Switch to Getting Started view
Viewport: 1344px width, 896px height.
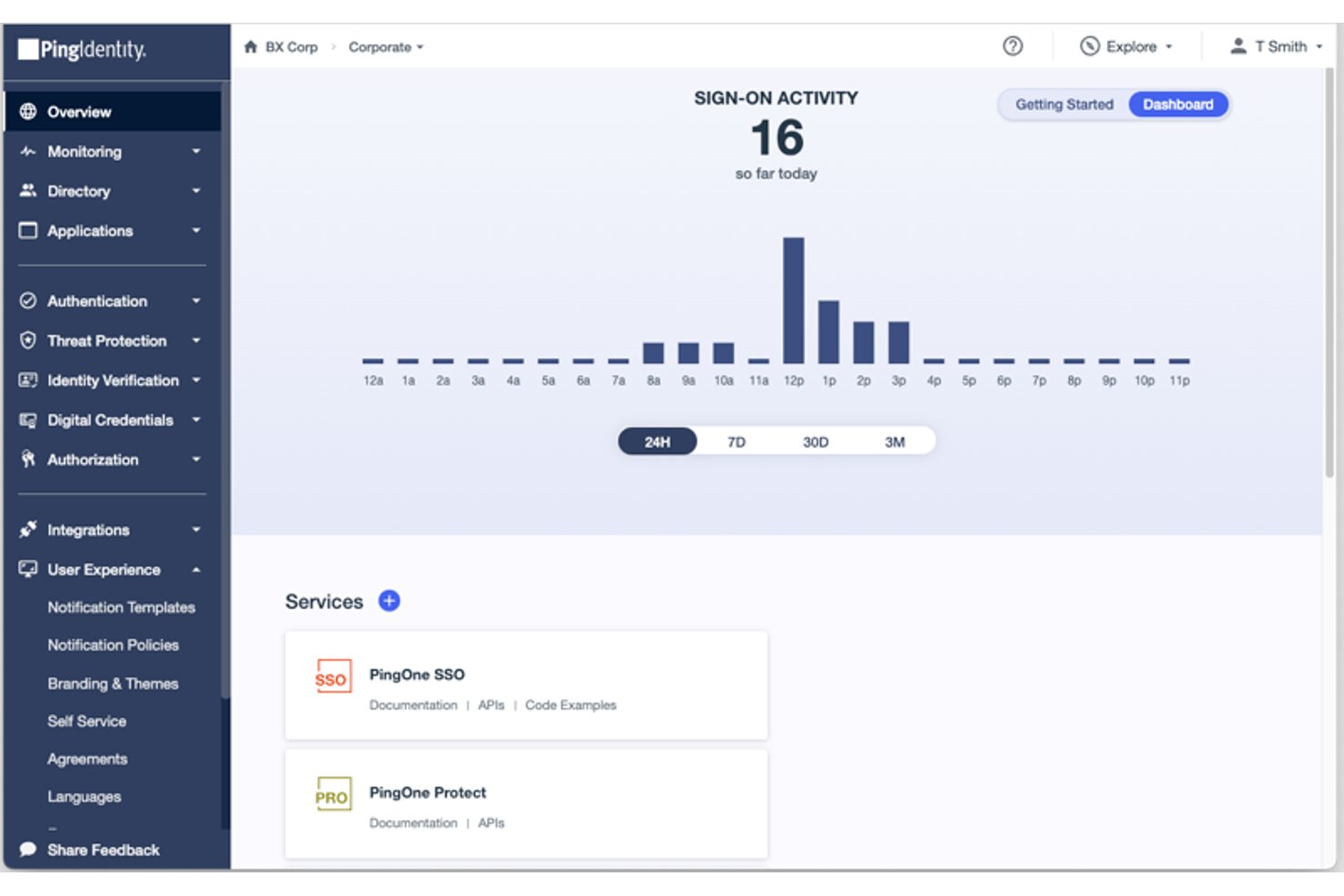1064,104
